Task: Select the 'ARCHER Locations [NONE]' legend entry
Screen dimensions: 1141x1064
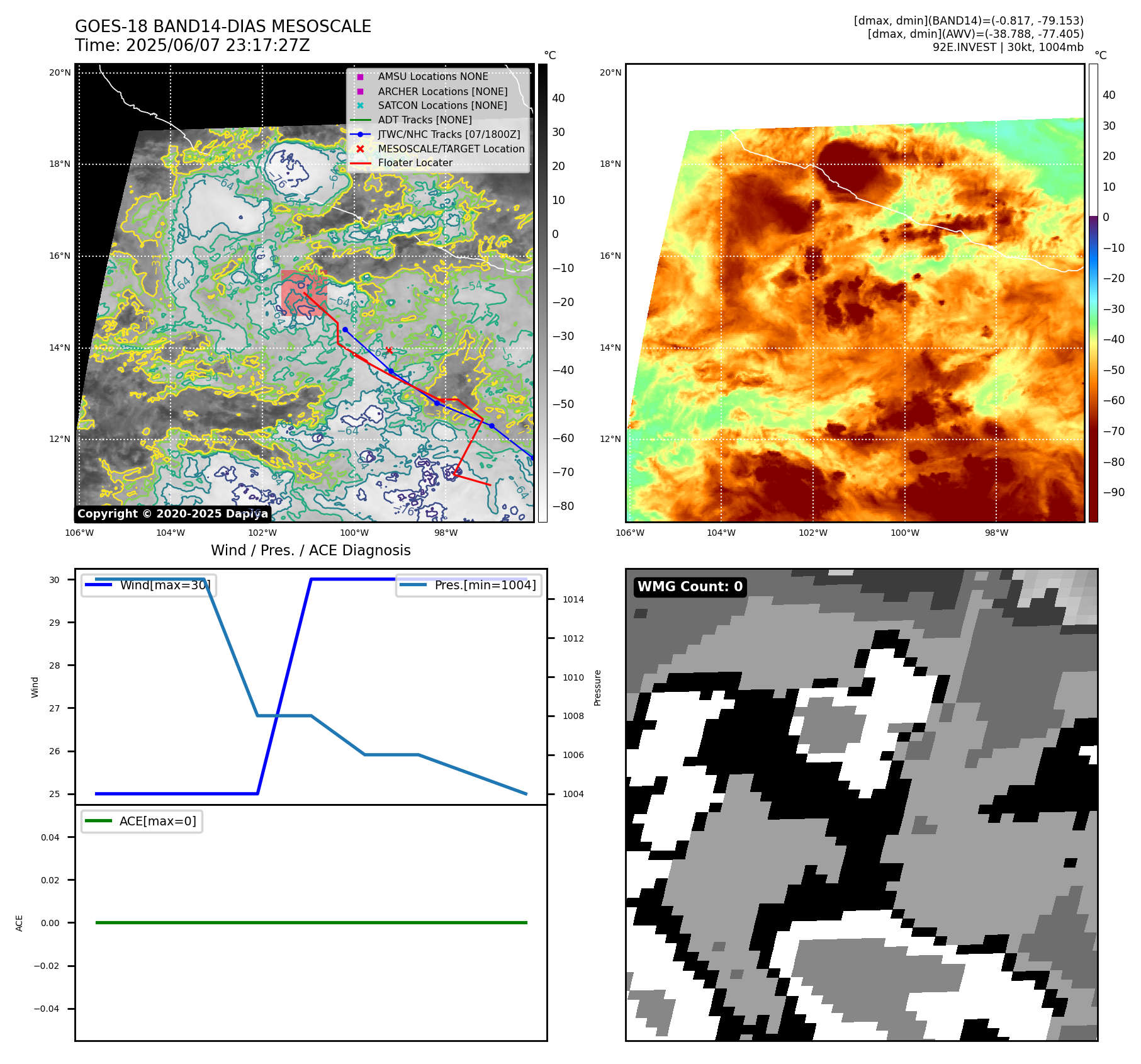Action: [442, 91]
